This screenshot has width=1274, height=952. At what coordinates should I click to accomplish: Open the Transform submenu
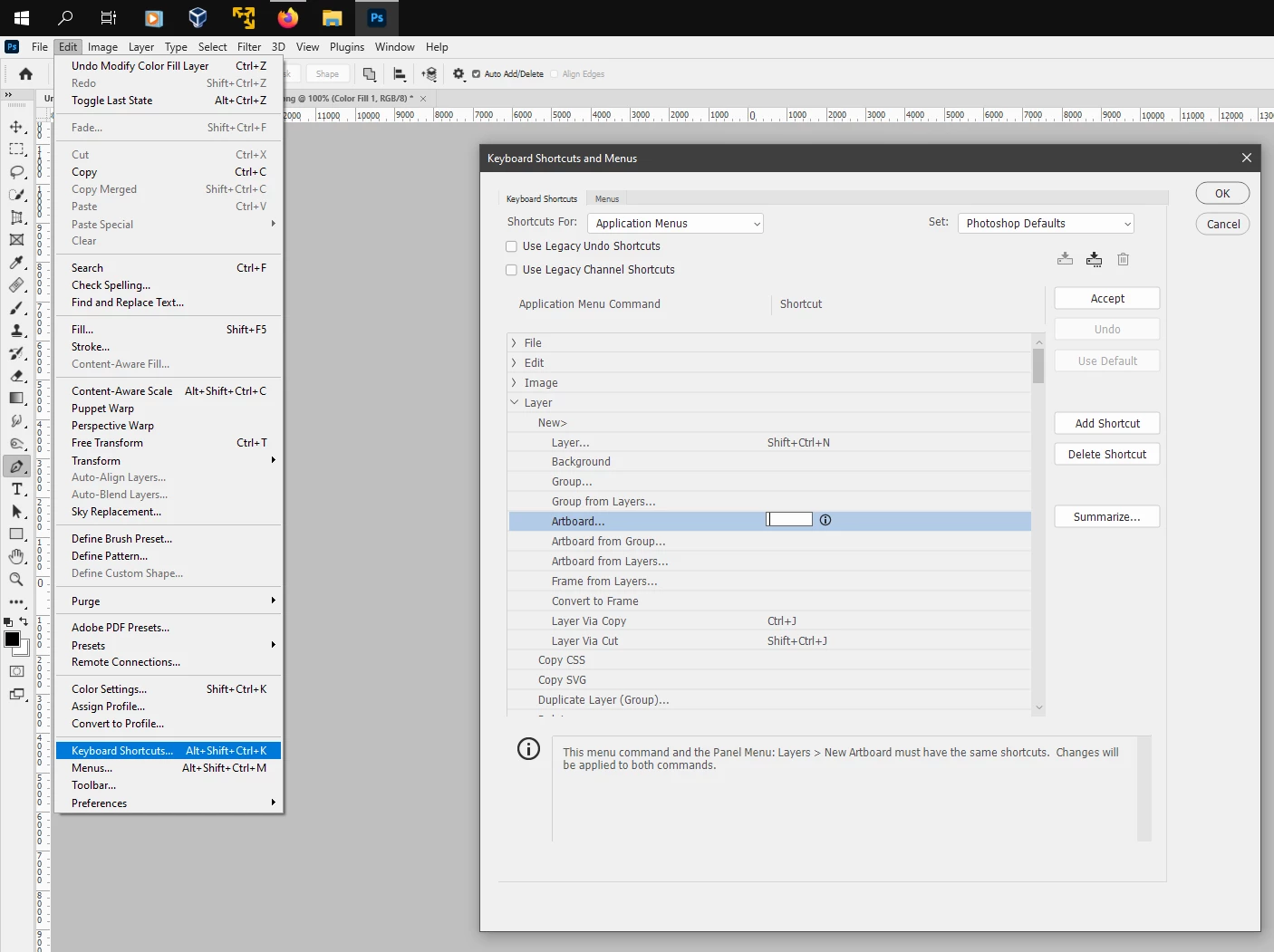click(x=169, y=461)
